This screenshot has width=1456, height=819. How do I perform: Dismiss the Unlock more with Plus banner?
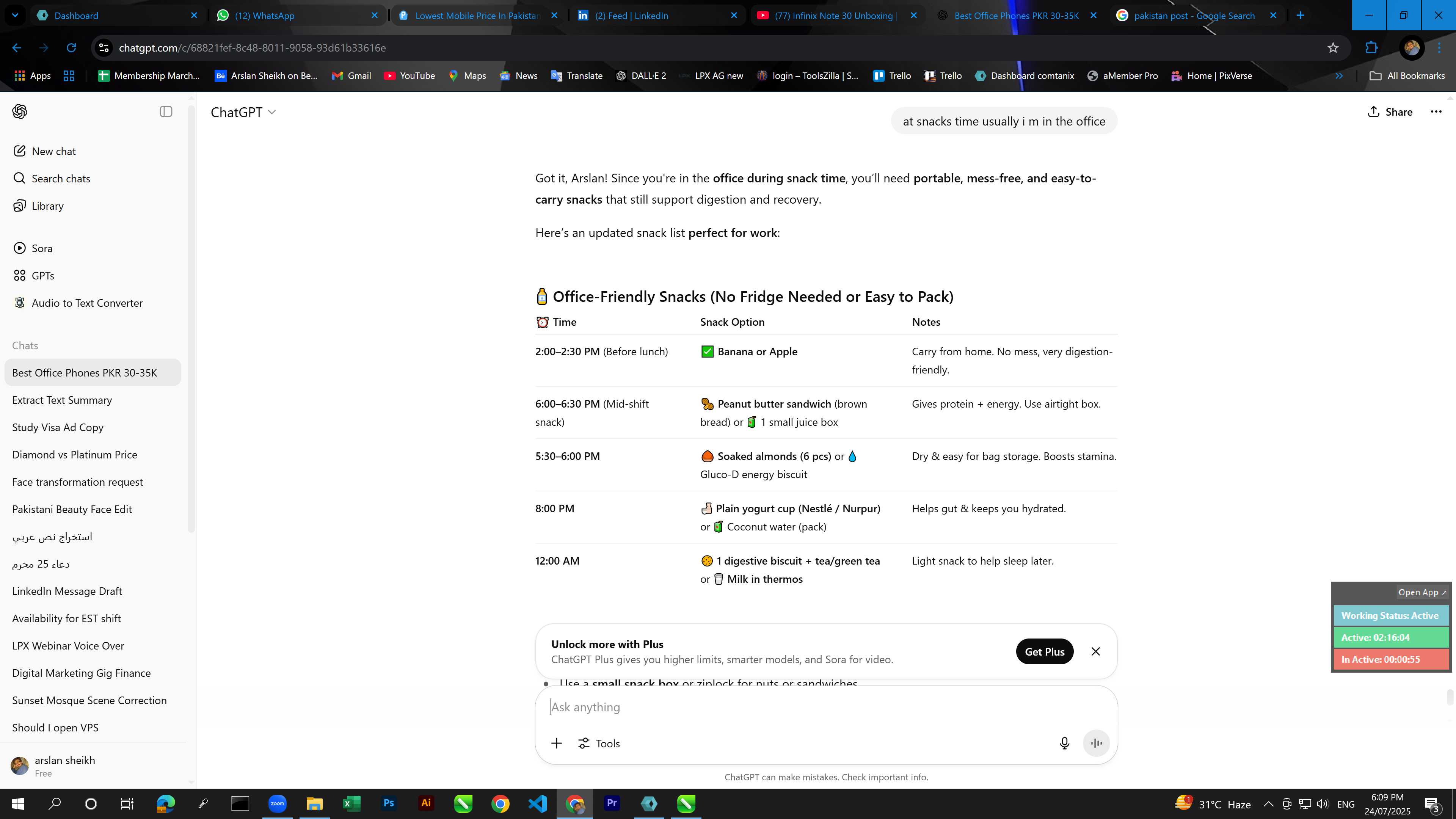pyautogui.click(x=1095, y=651)
